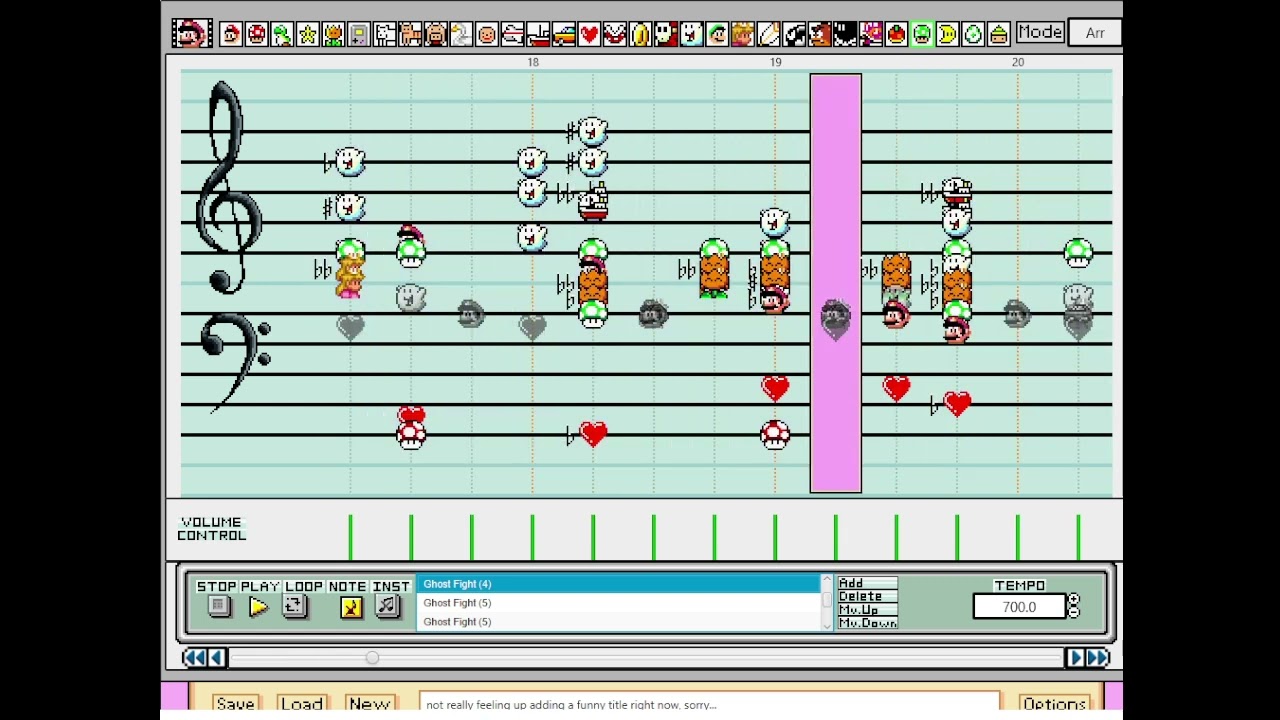Screen dimensions: 1280x720
Task: Select the tan Cat instrument
Action: [410, 35]
